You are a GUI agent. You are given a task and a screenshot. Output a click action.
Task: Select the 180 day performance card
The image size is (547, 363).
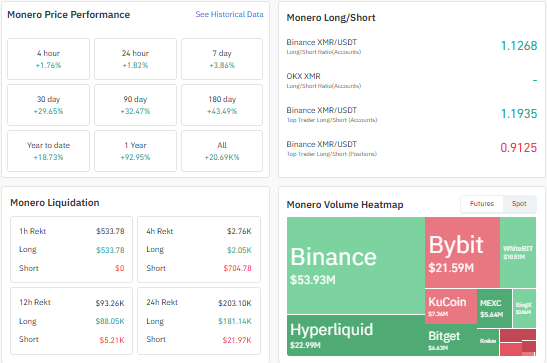click(x=222, y=105)
